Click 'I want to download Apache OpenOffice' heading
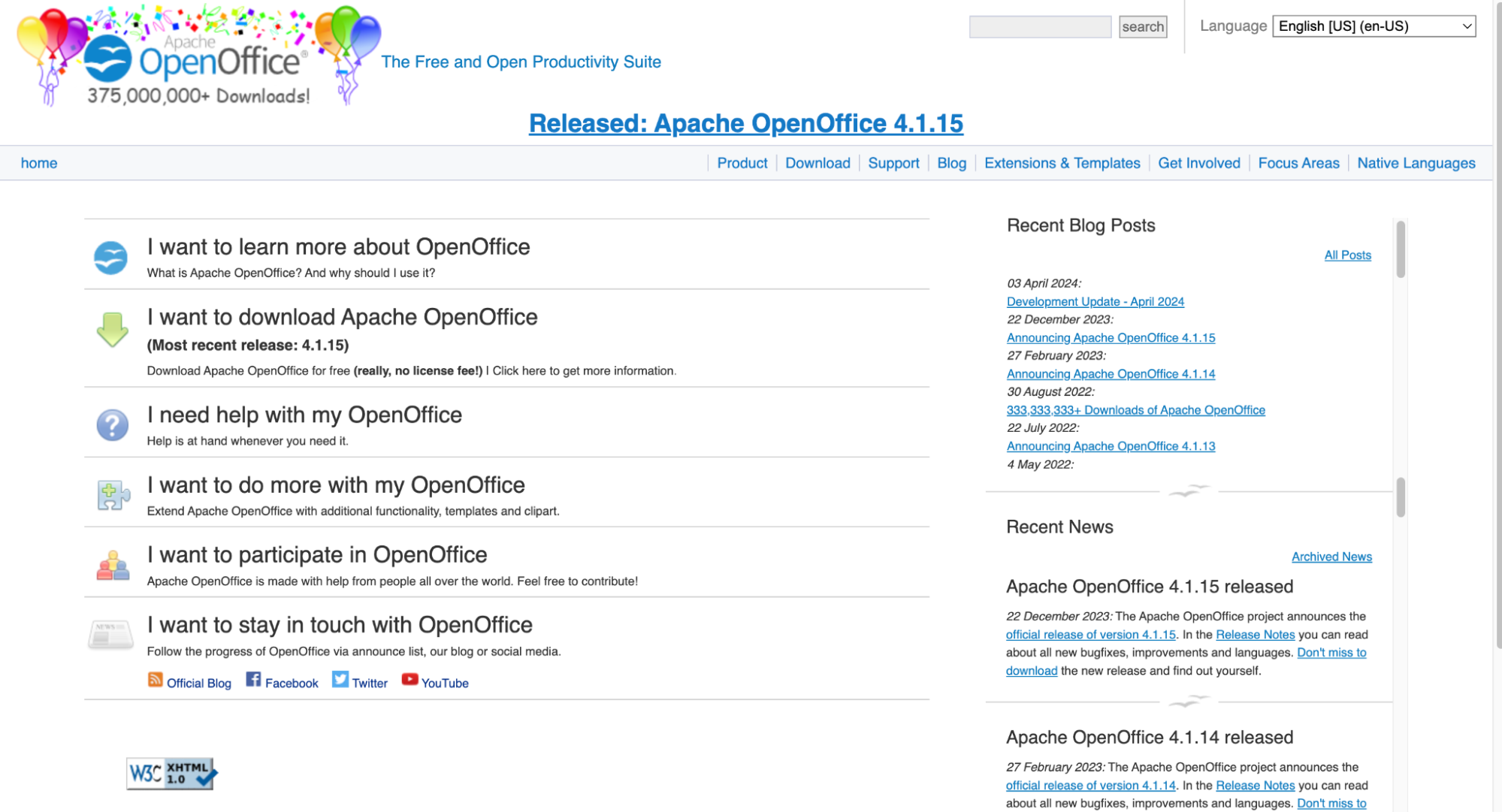Screen dimensions: 1502x812 coord(342,317)
